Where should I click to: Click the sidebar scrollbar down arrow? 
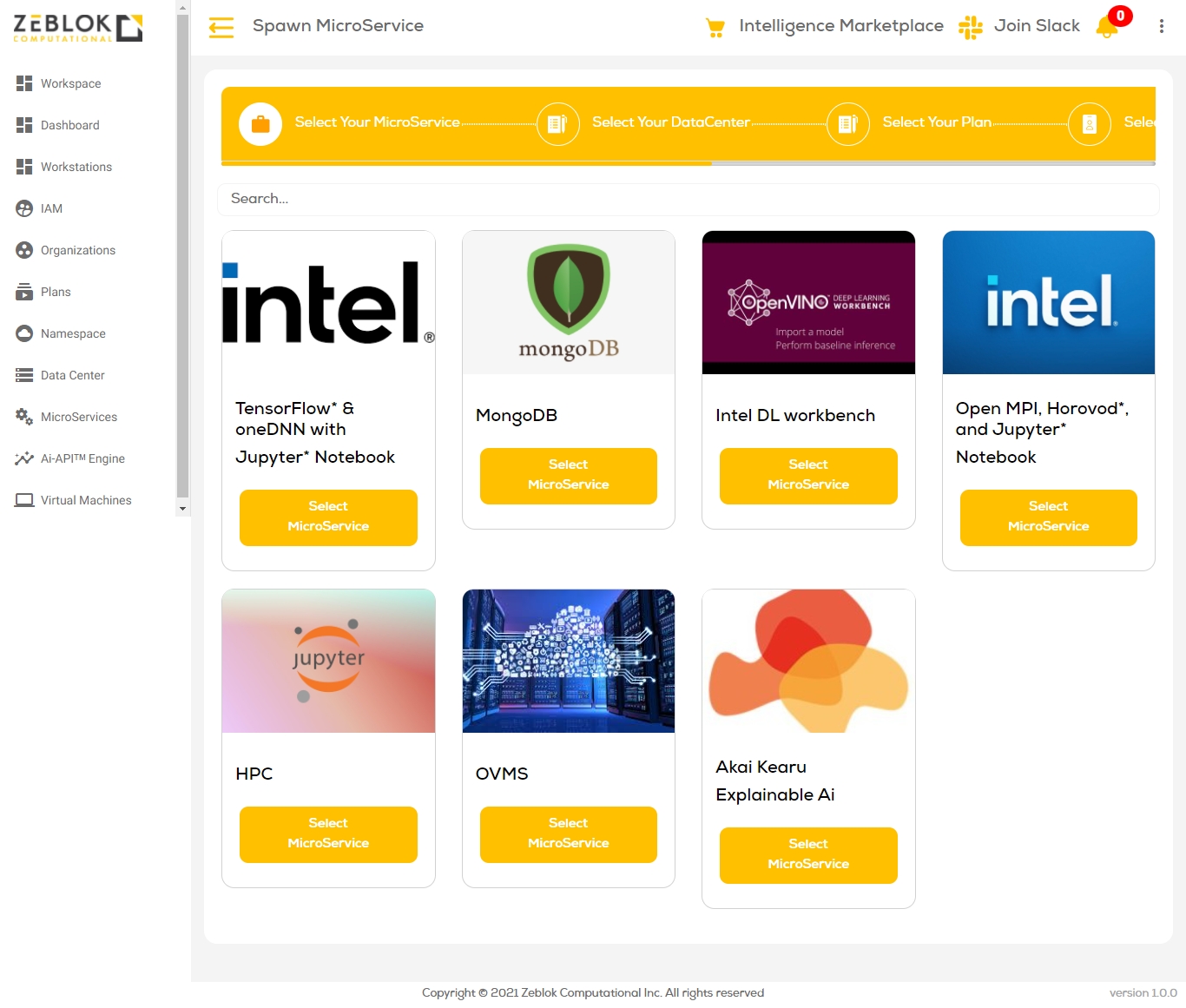pyautogui.click(x=182, y=509)
